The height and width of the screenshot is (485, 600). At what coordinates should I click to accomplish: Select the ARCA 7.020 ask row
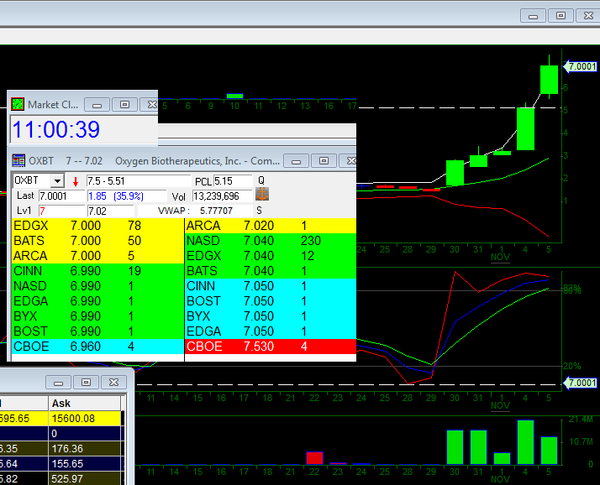270,227
